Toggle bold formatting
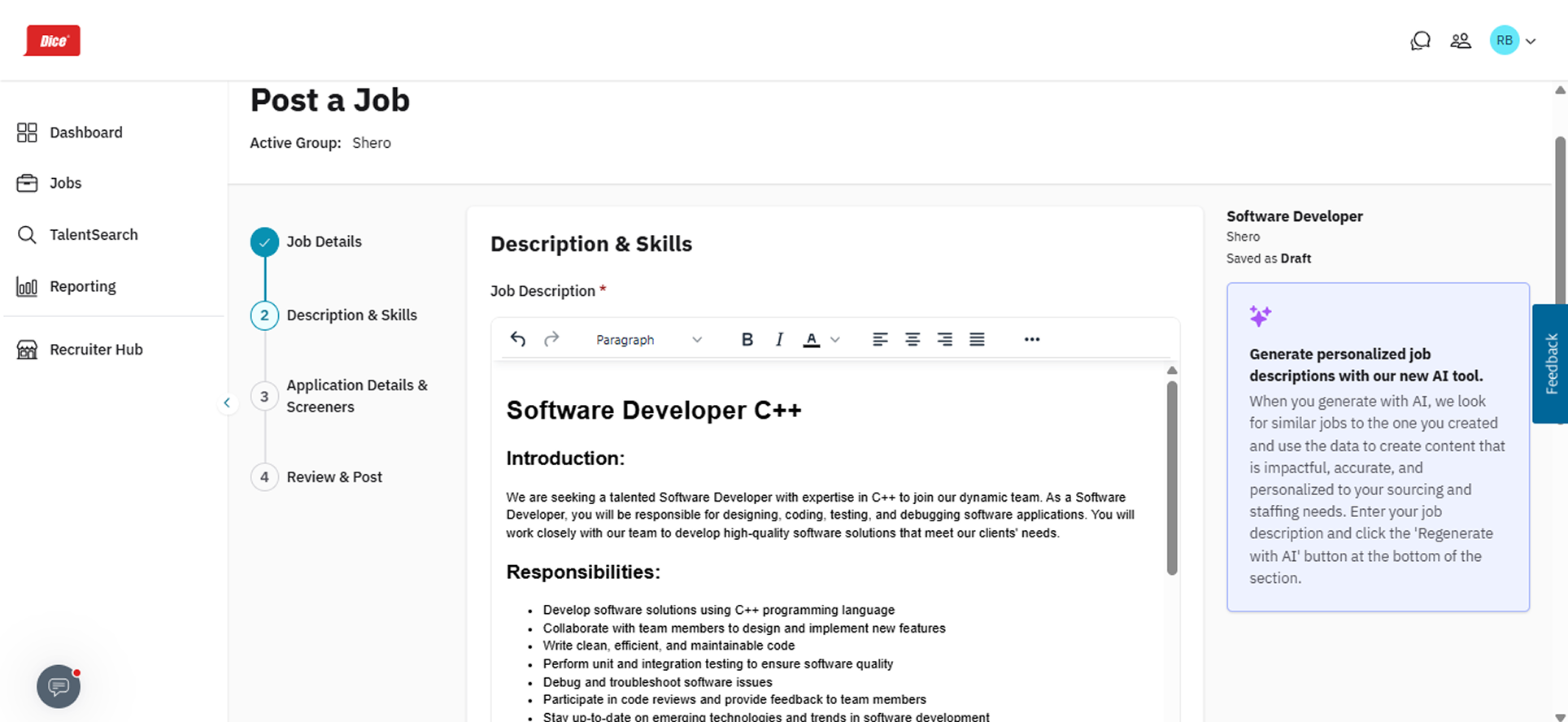 tap(747, 340)
